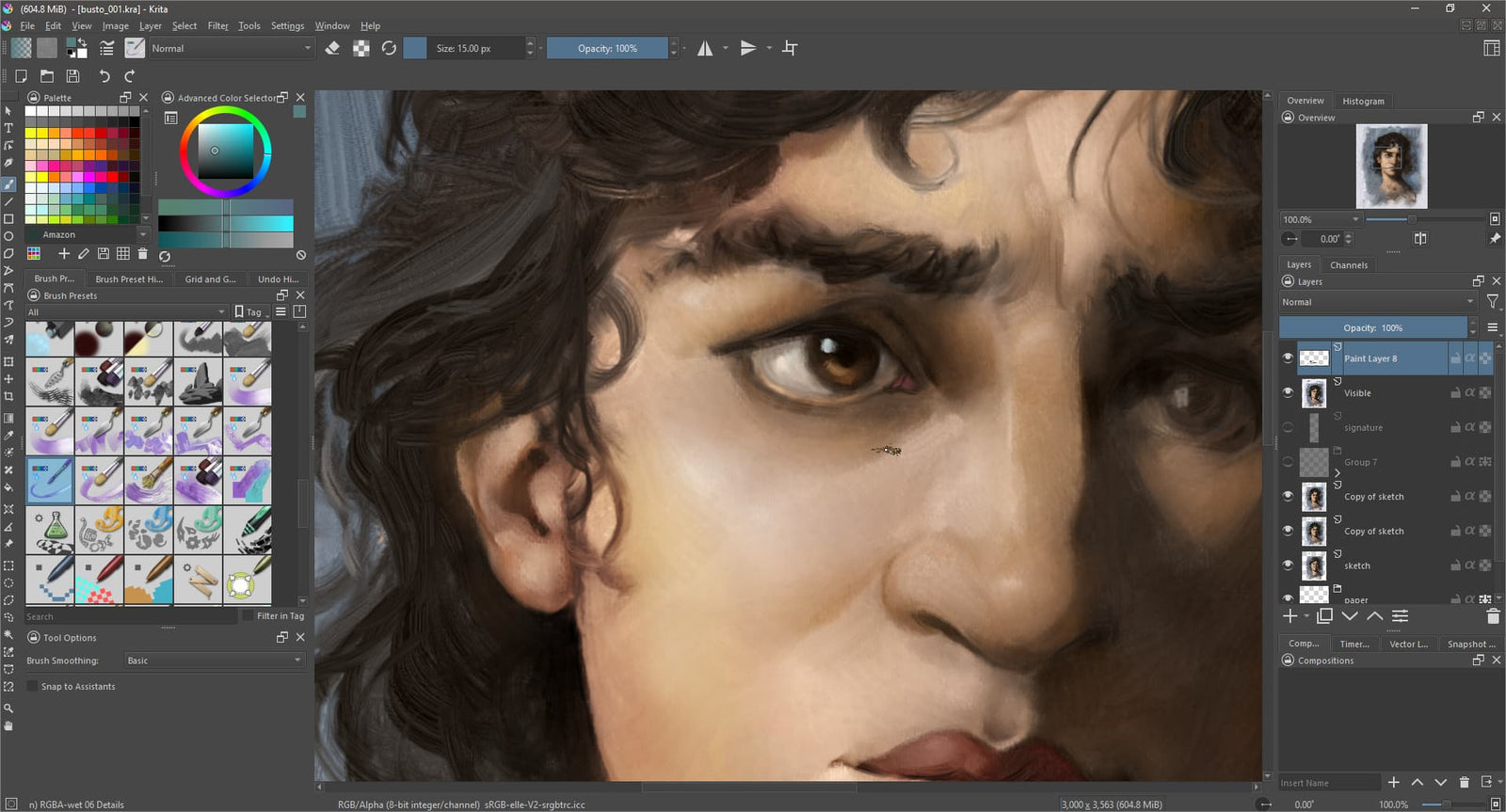Screen dimensions: 1506x812
Task: Open the Brush Smoothing Basic dropdown
Action: pyautogui.click(x=216, y=661)
